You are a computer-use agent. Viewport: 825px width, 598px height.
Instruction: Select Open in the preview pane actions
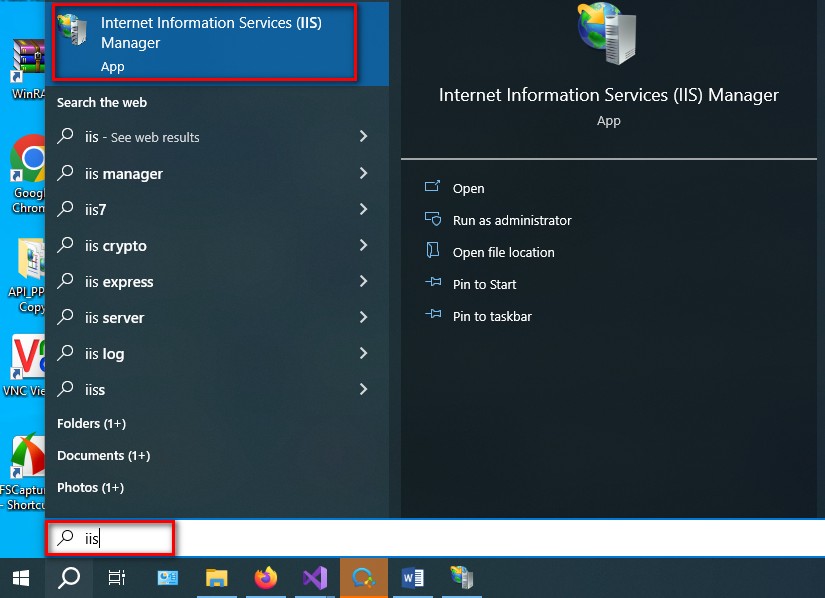pyautogui.click(x=468, y=188)
